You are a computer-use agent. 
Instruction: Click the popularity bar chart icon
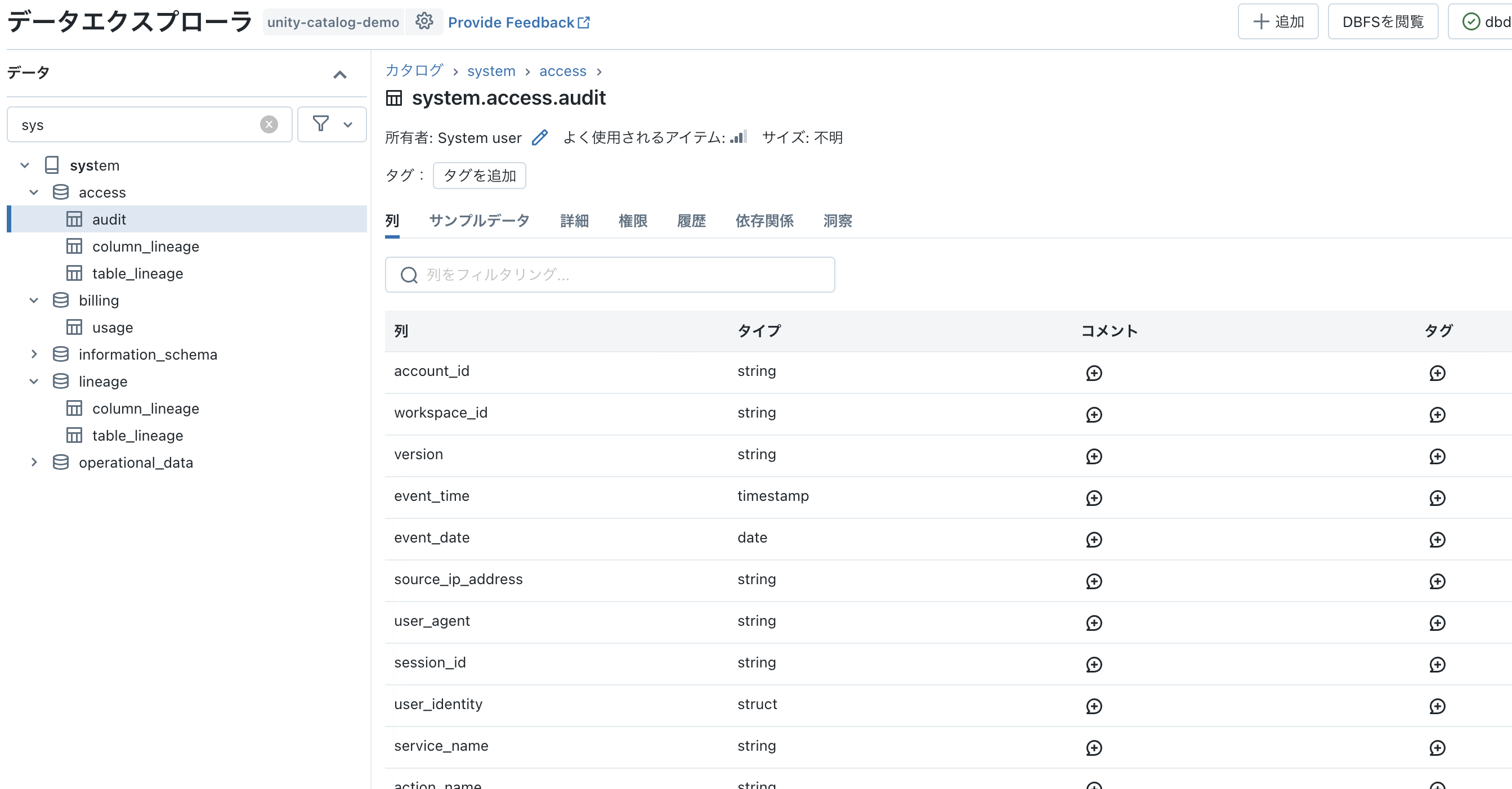(x=739, y=137)
